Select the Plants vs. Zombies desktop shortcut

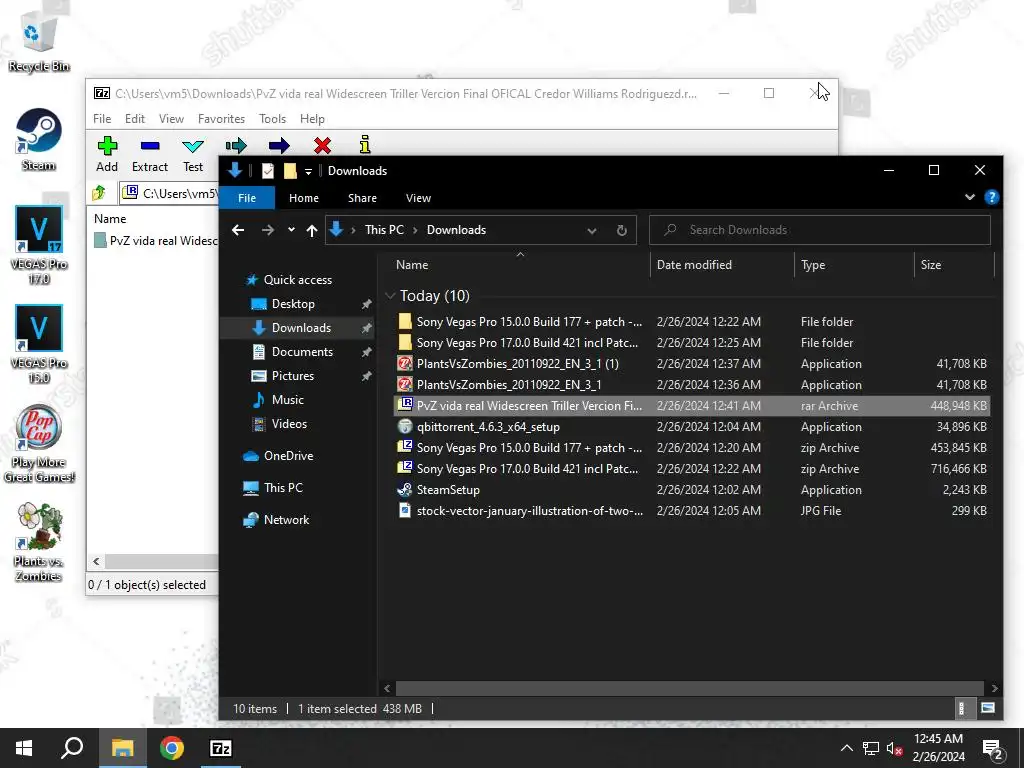[39, 542]
